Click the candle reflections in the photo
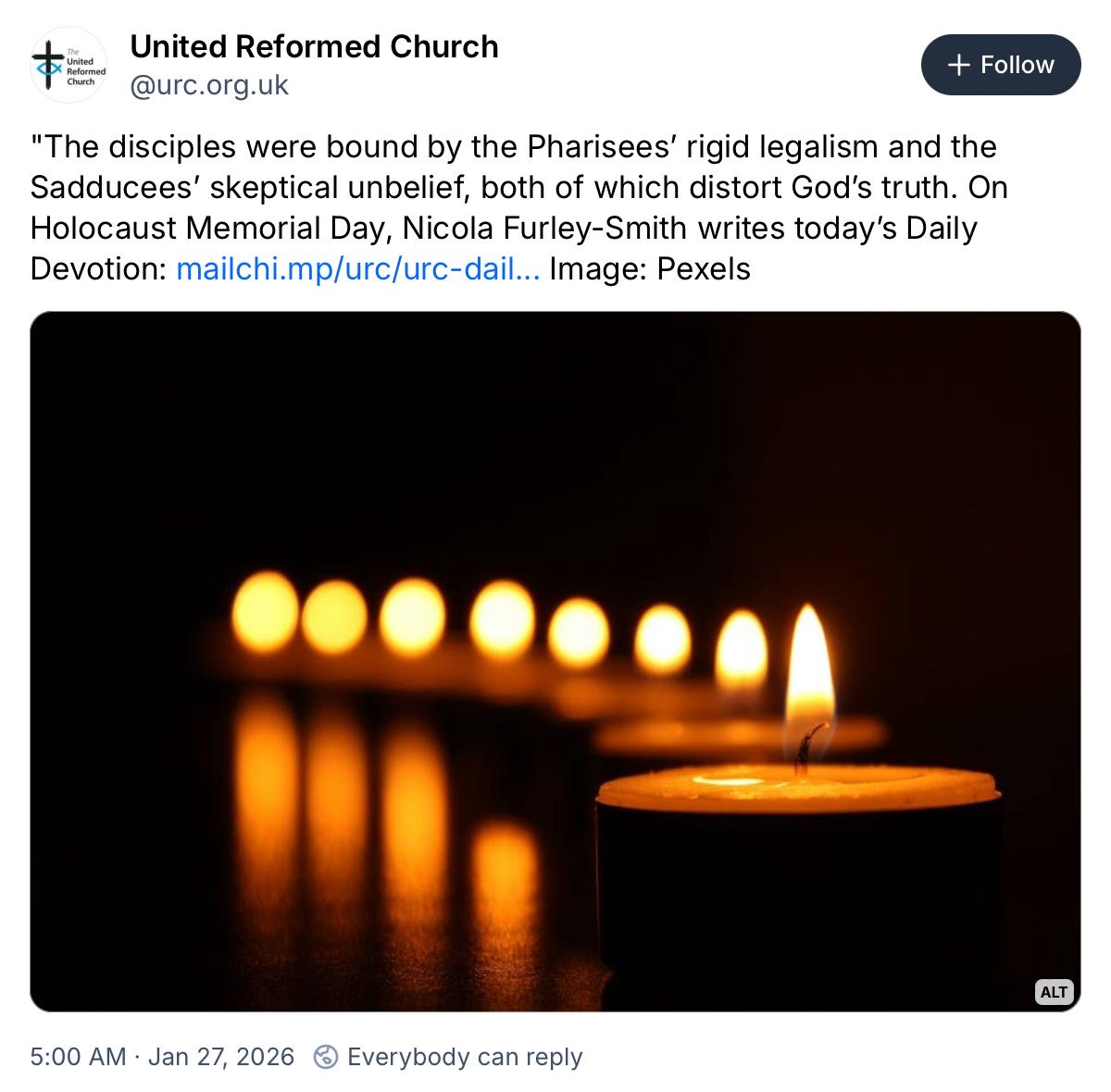Image resolution: width=1111 pixels, height=1092 pixels. point(370,814)
